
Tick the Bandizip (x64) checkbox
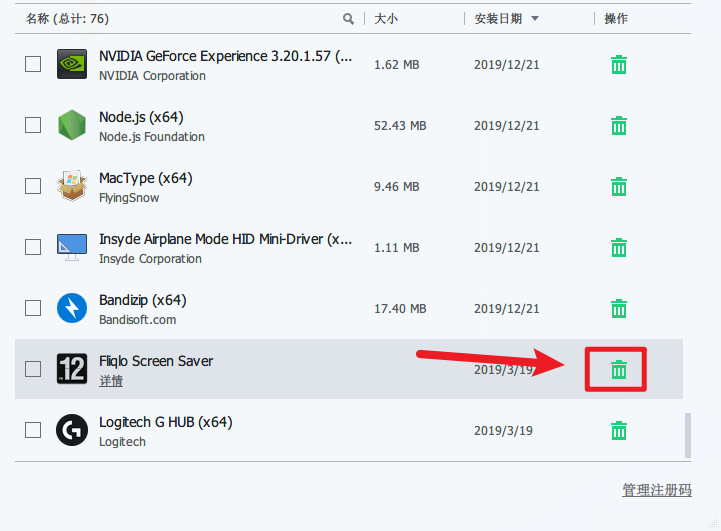pos(33,308)
